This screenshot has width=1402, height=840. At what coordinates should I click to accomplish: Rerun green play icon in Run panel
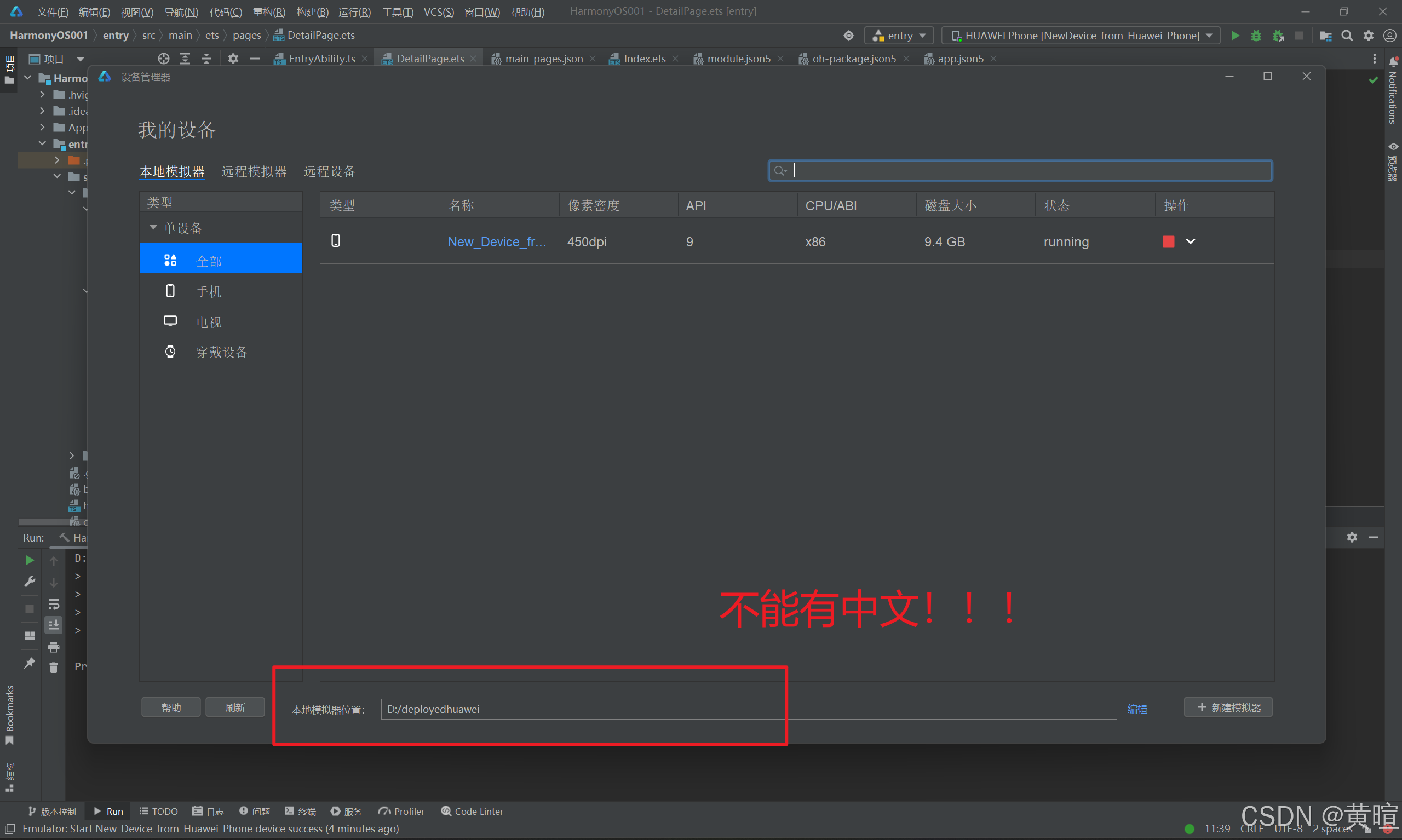pyautogui.click(x=30, y=560)
